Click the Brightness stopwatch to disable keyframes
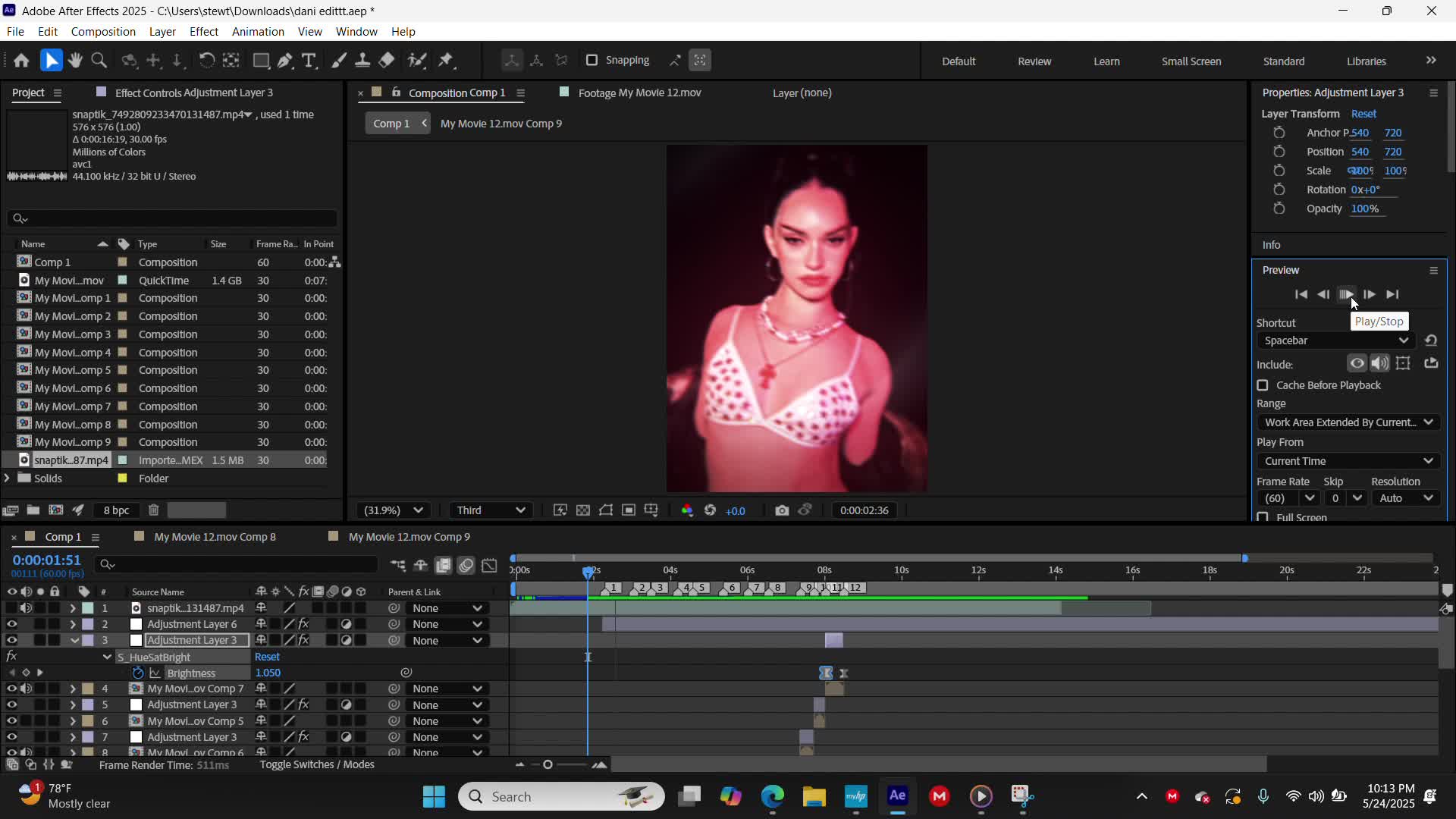1456x819 pixels. click(138, 673)
